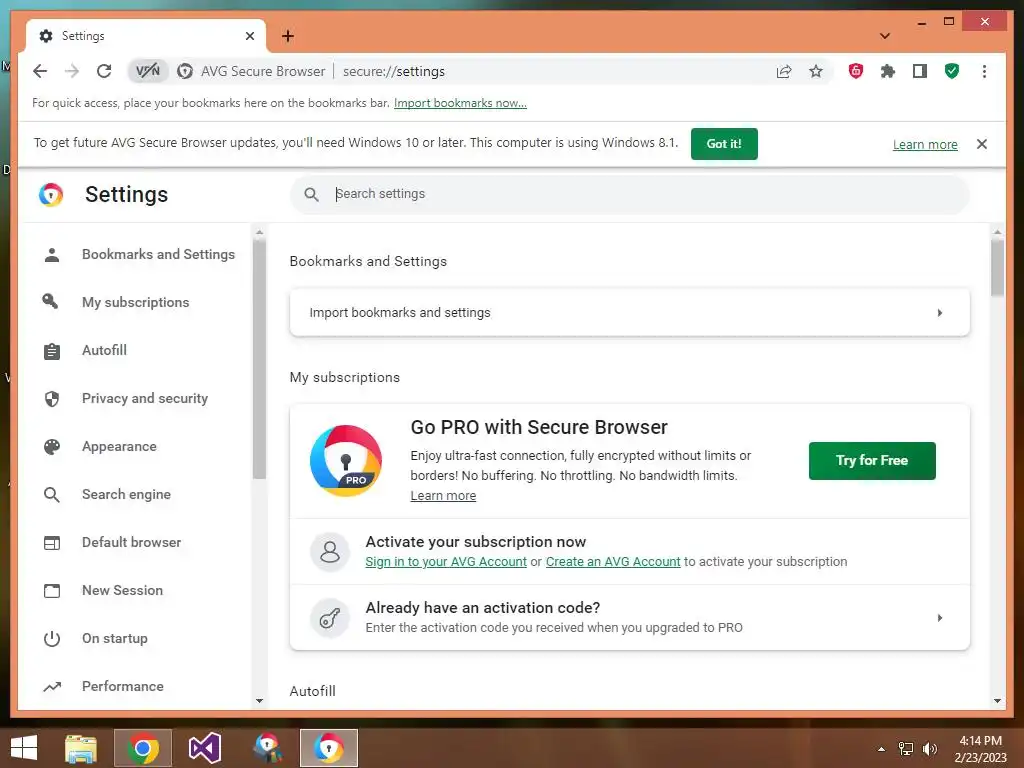Click the Got it! button

tap(724, 144)
